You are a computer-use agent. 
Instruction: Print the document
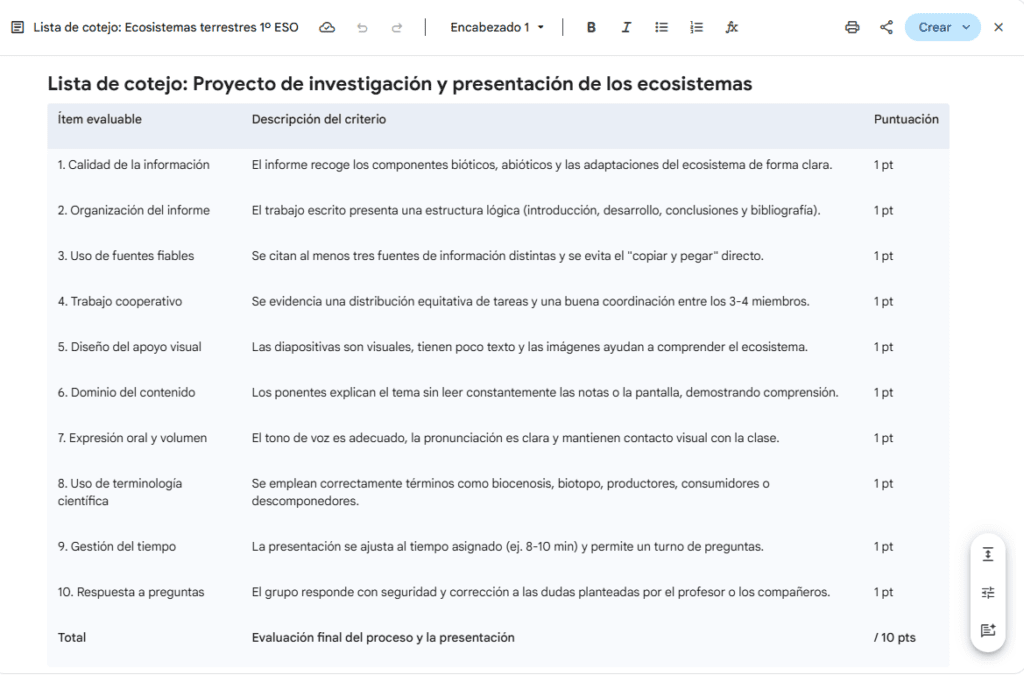click(x=852, y=27)
